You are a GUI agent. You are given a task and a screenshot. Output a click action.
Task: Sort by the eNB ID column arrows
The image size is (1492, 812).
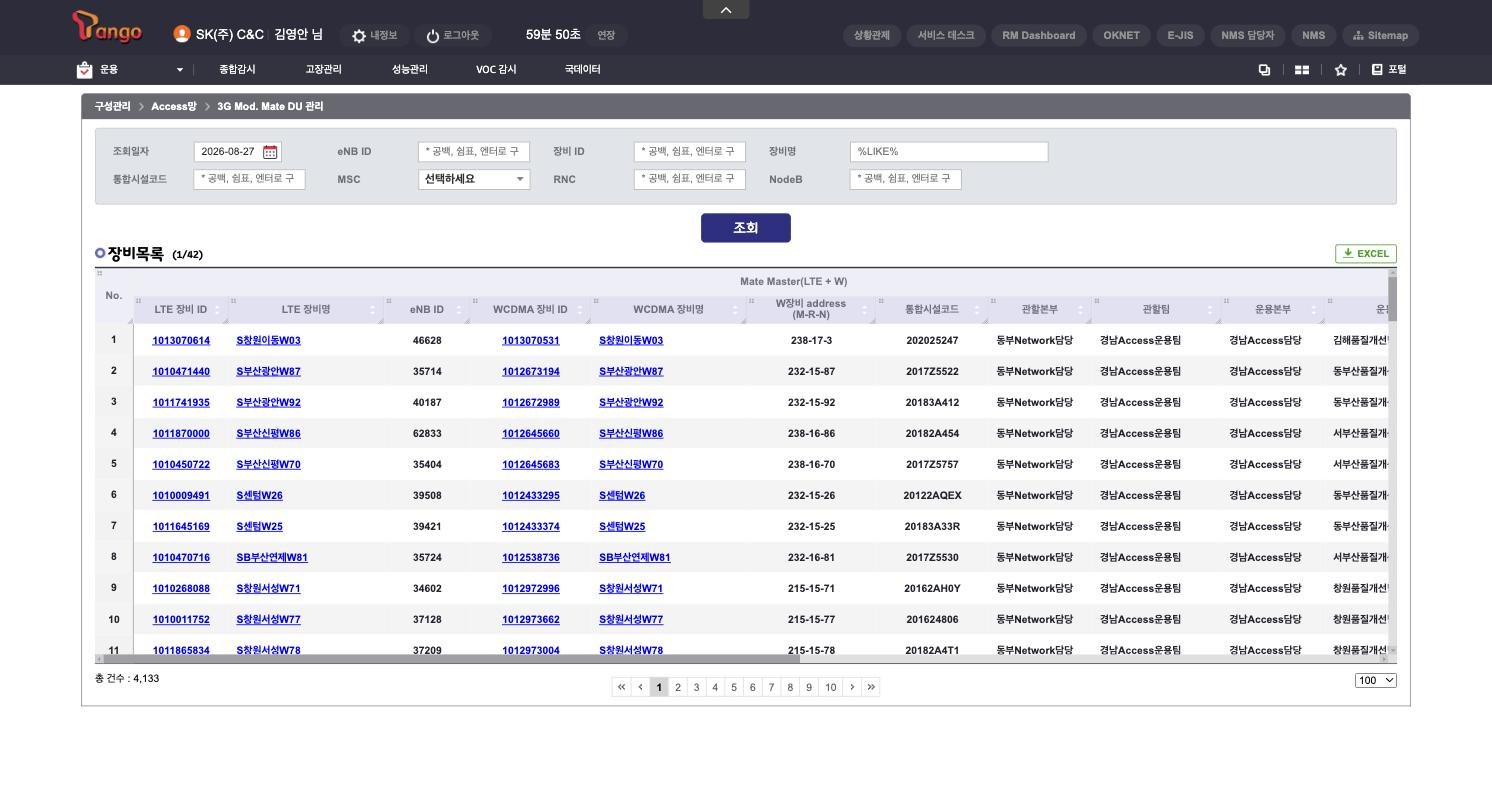click(459, 310)
